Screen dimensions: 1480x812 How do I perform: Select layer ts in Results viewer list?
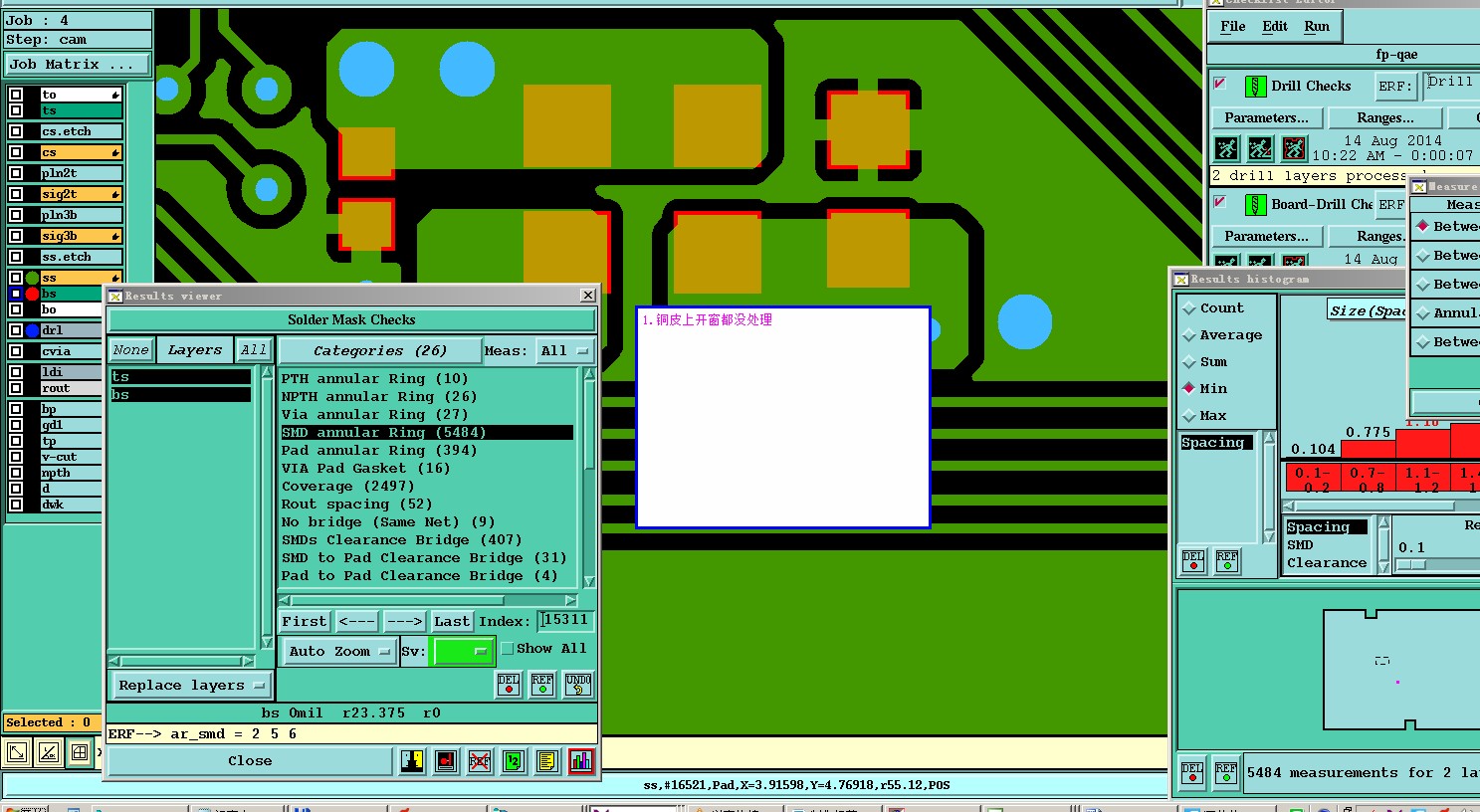180,377
